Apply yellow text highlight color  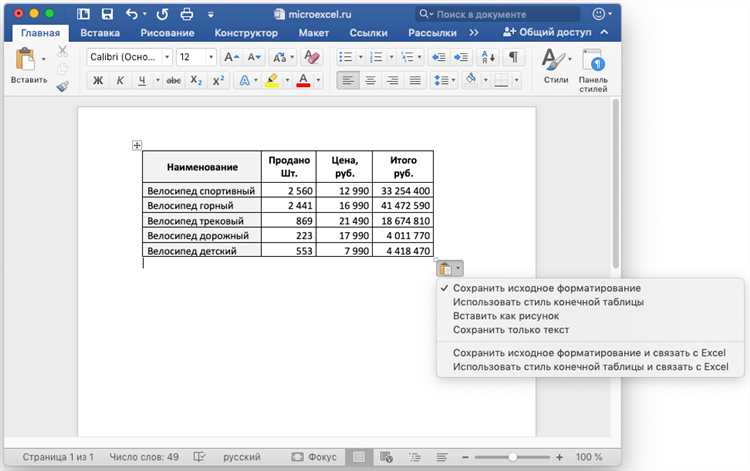tap(272, 80)
